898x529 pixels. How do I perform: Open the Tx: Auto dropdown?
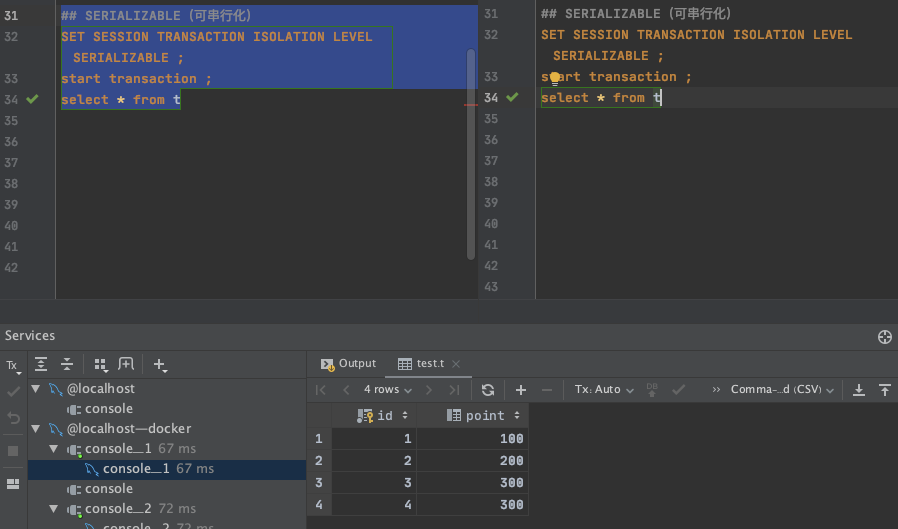click(x=604, y=390)
